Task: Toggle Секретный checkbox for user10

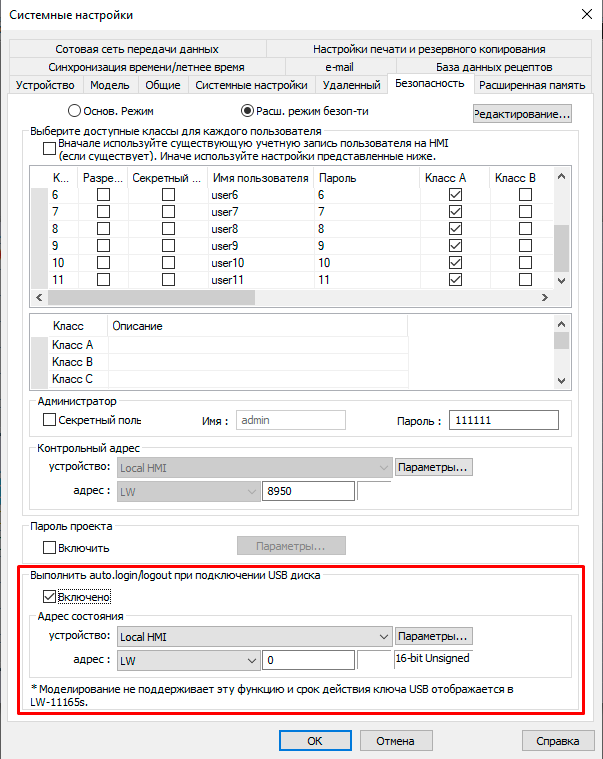Action: 168,262
